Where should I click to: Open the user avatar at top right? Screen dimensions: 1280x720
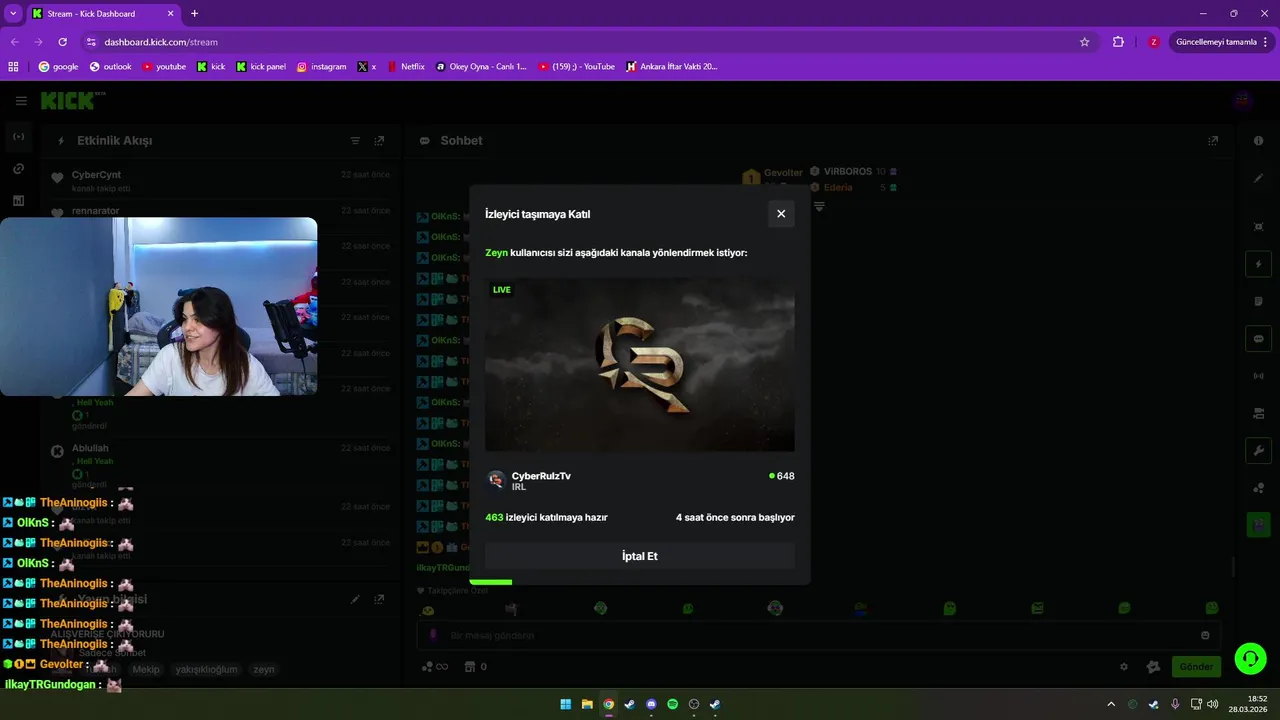tap(1243, 100)
